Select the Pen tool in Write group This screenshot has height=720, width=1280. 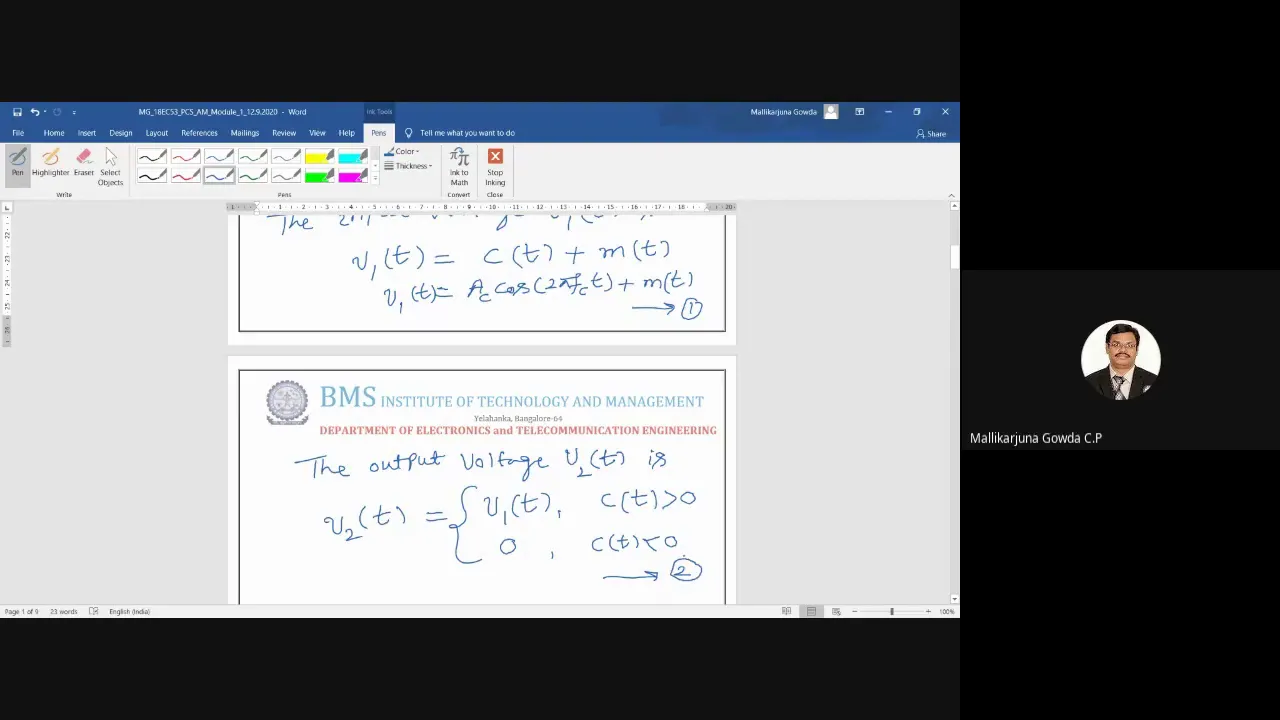[17, 164]
